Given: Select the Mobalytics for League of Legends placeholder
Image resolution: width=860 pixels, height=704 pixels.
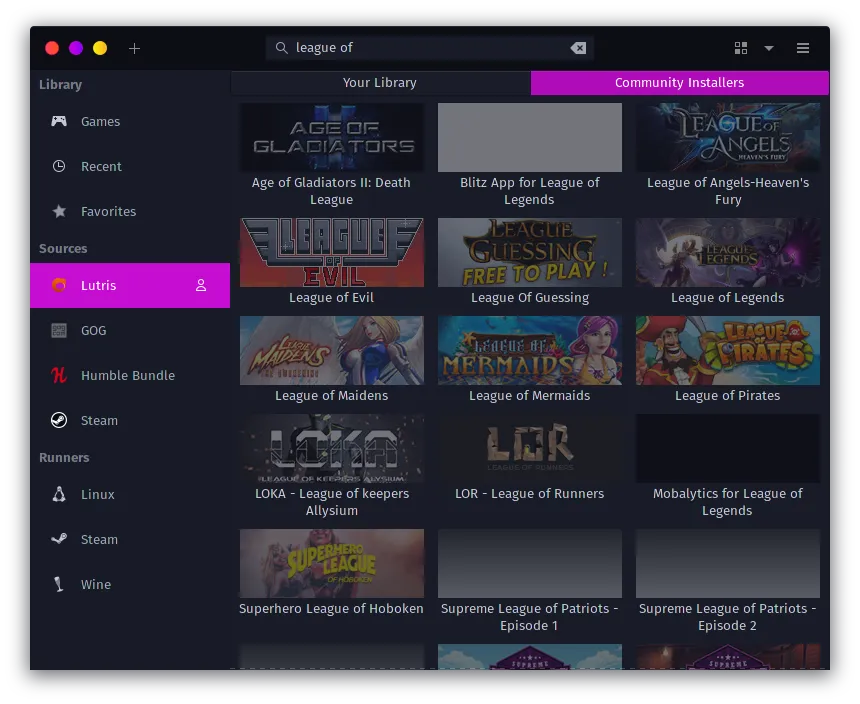Looking at the screenshot, I should pos(728,448).
